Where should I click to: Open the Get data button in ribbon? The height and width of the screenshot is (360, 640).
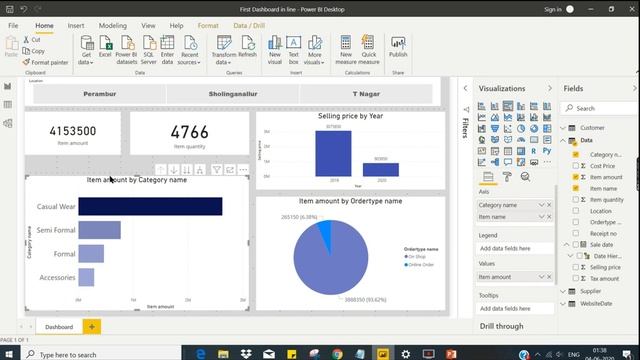pyautogui.click(x=87, y=50)
